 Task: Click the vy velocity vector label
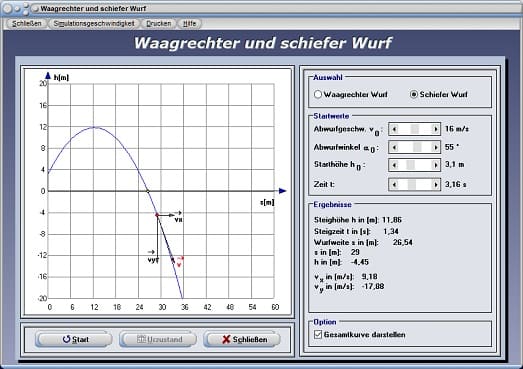(152, 258)
